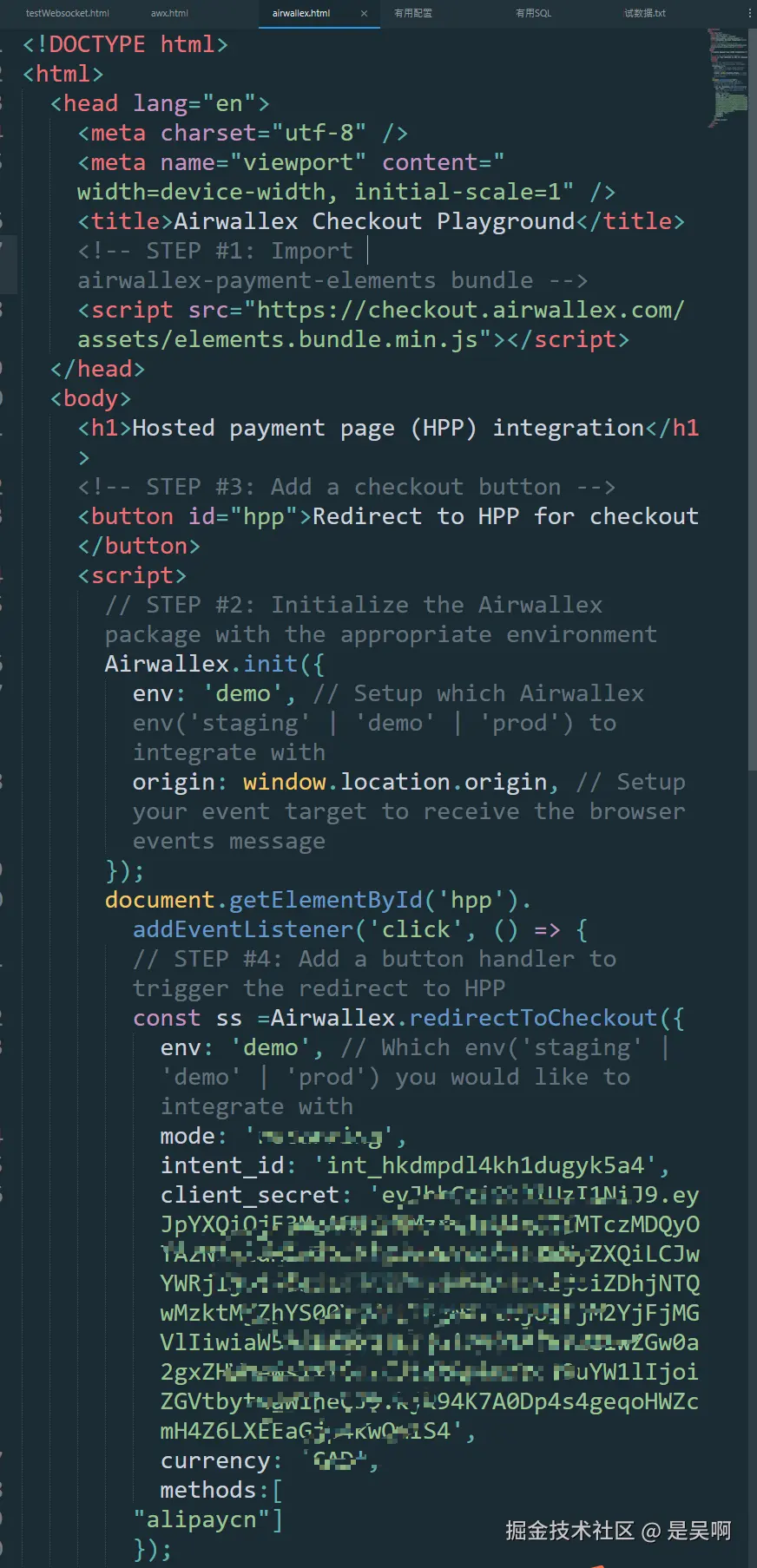
Task: Switch to the 试数据.txt tab
Action: pyautogui.click(x=645, y=13)
